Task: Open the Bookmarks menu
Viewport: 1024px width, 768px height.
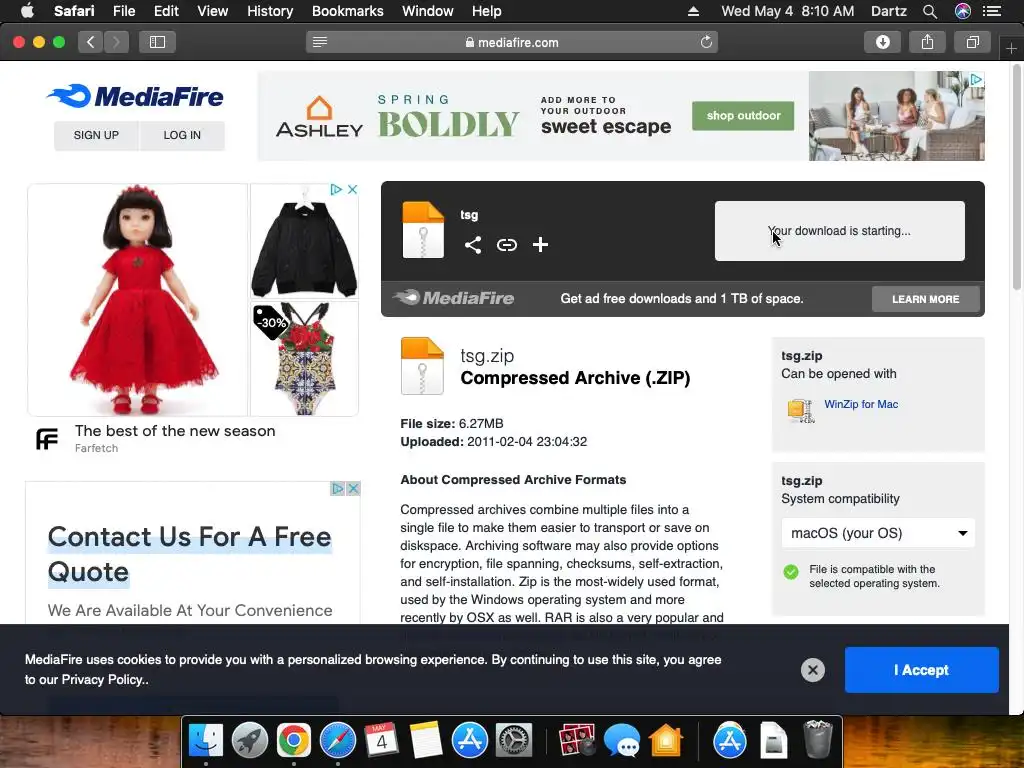Action: (347, 11)
